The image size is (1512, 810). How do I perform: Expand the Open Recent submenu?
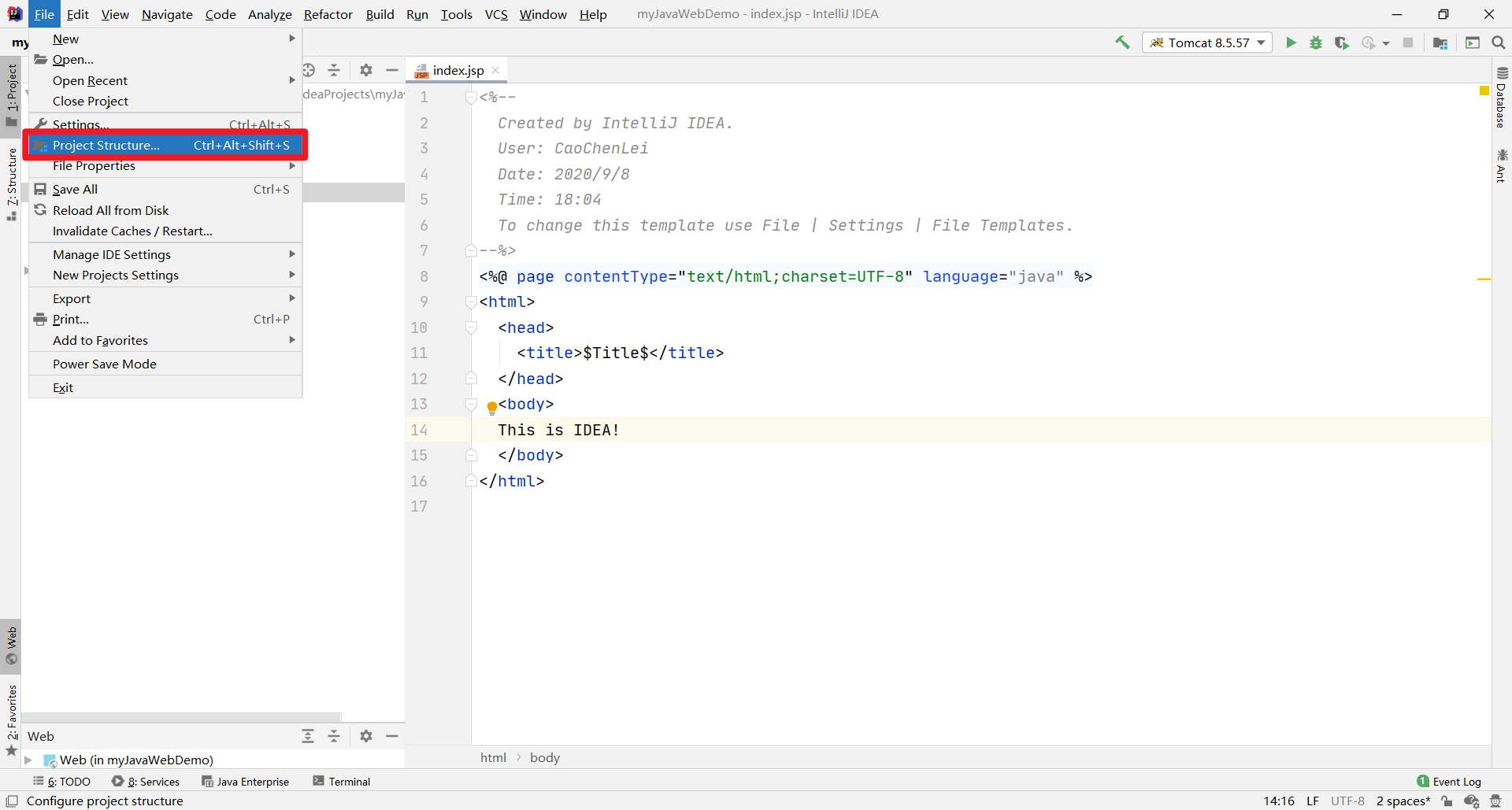165,80
